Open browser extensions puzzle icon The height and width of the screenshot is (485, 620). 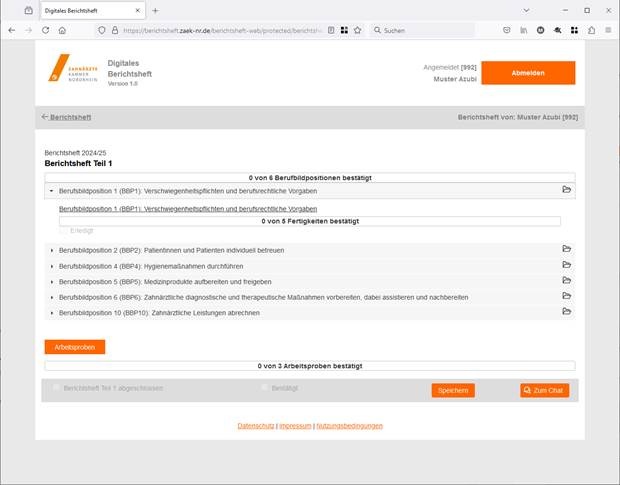(592, 30)
